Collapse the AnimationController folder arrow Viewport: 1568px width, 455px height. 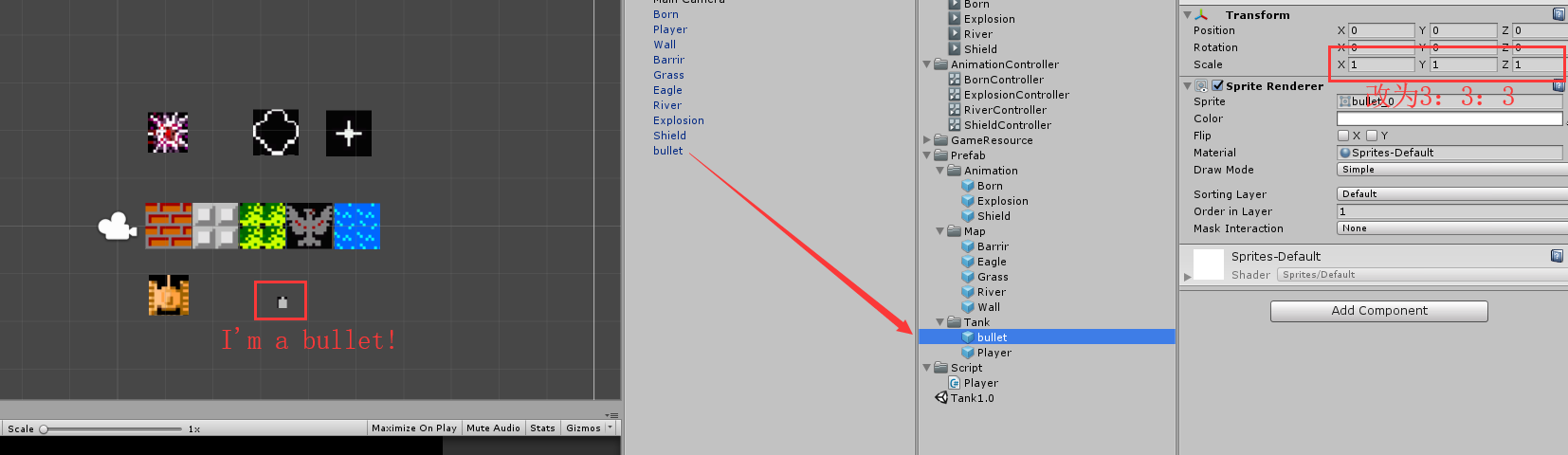click(x=927, y=64)
